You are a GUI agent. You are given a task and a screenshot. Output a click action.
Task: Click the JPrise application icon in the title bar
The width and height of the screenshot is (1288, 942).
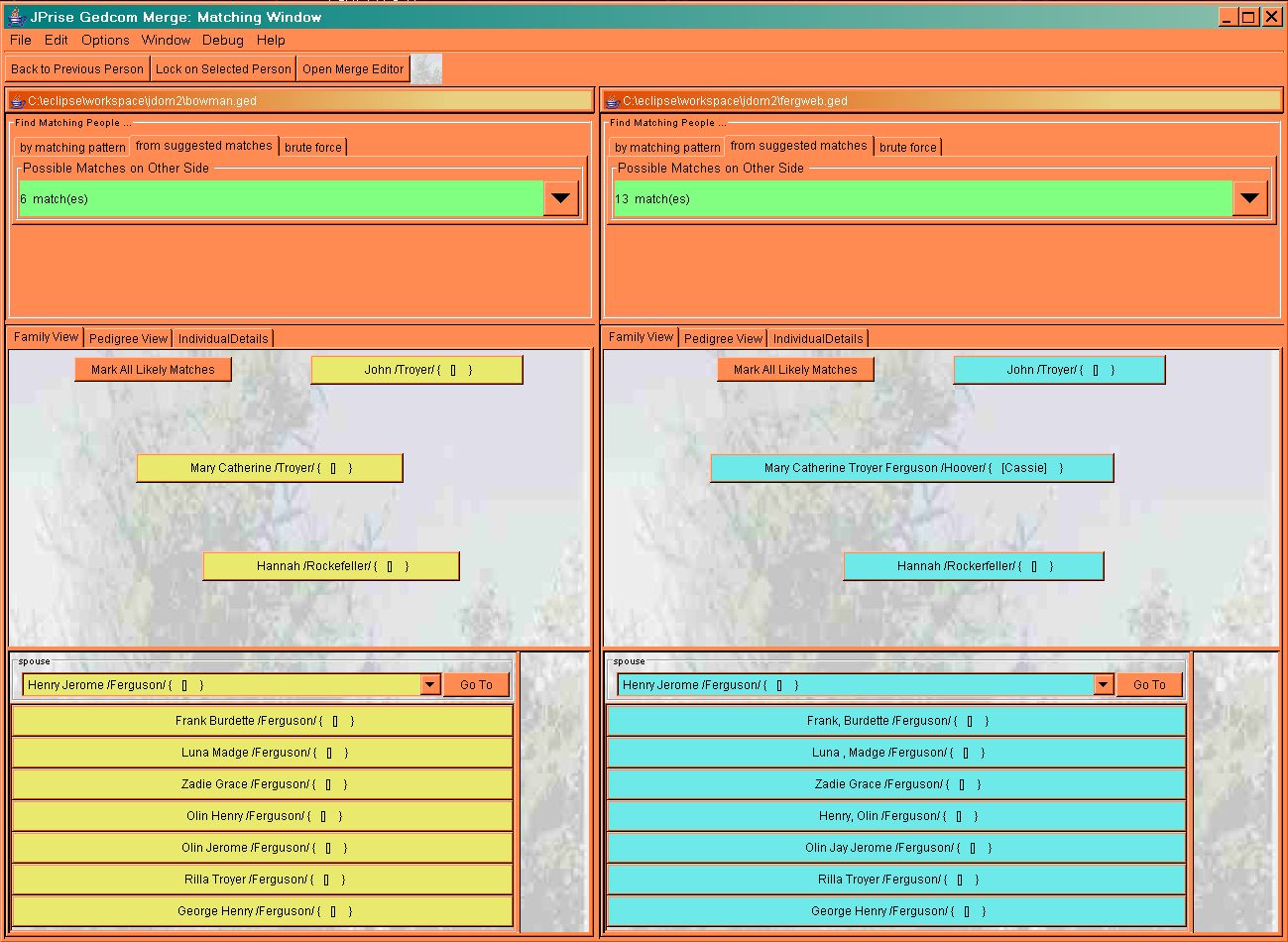tap(15, 17)
